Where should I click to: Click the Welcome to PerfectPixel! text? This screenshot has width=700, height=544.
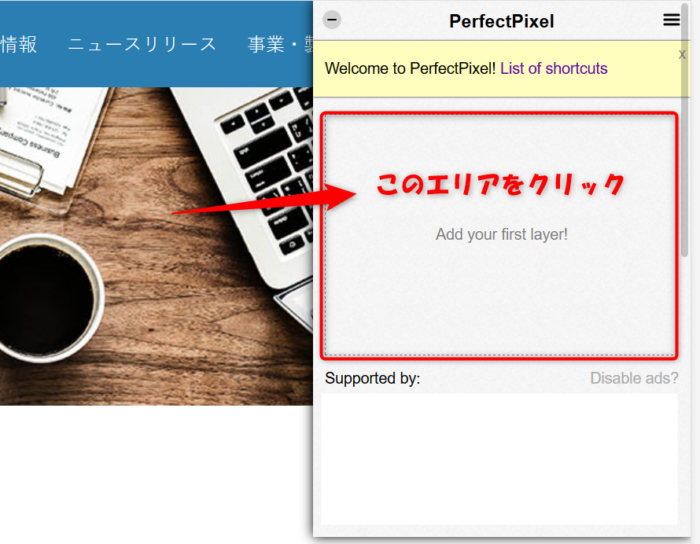click(x=410, y=69)
